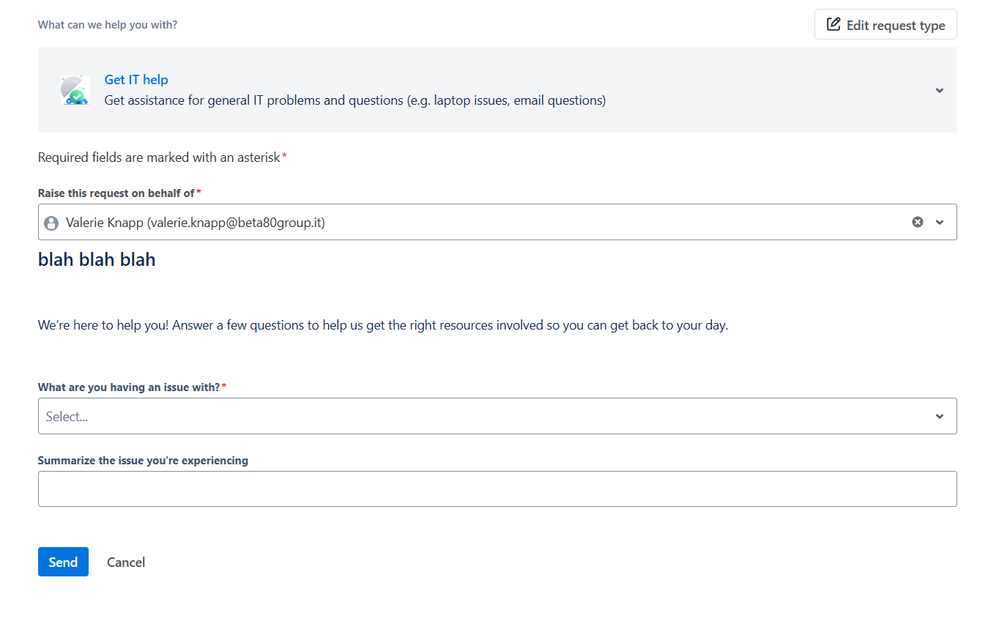Viewport: 999px width, 624px height.
Task: Expand the 'What are you having an issue with?' selector
Action: [938, 416]
